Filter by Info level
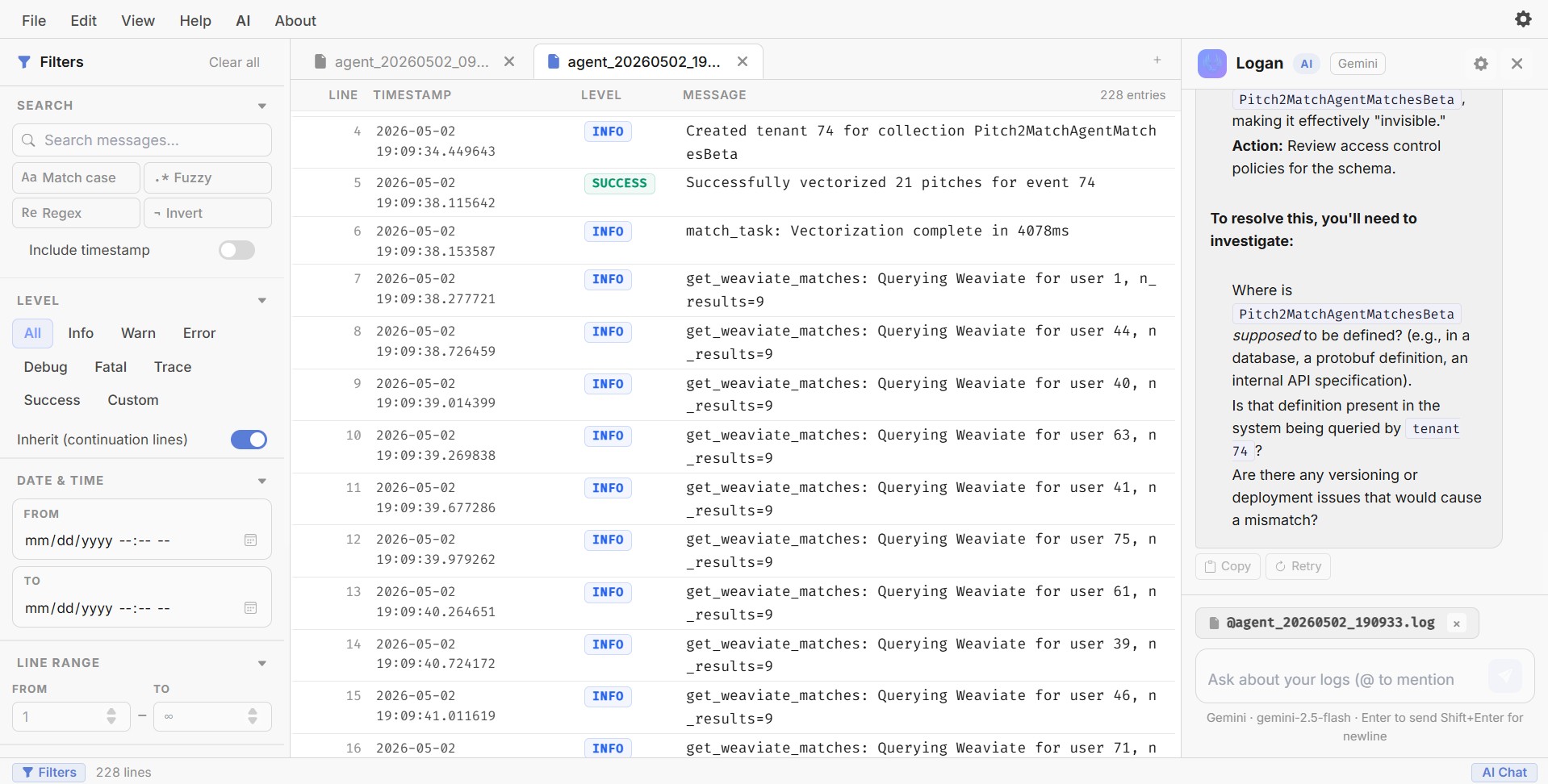 pos(81,333)
